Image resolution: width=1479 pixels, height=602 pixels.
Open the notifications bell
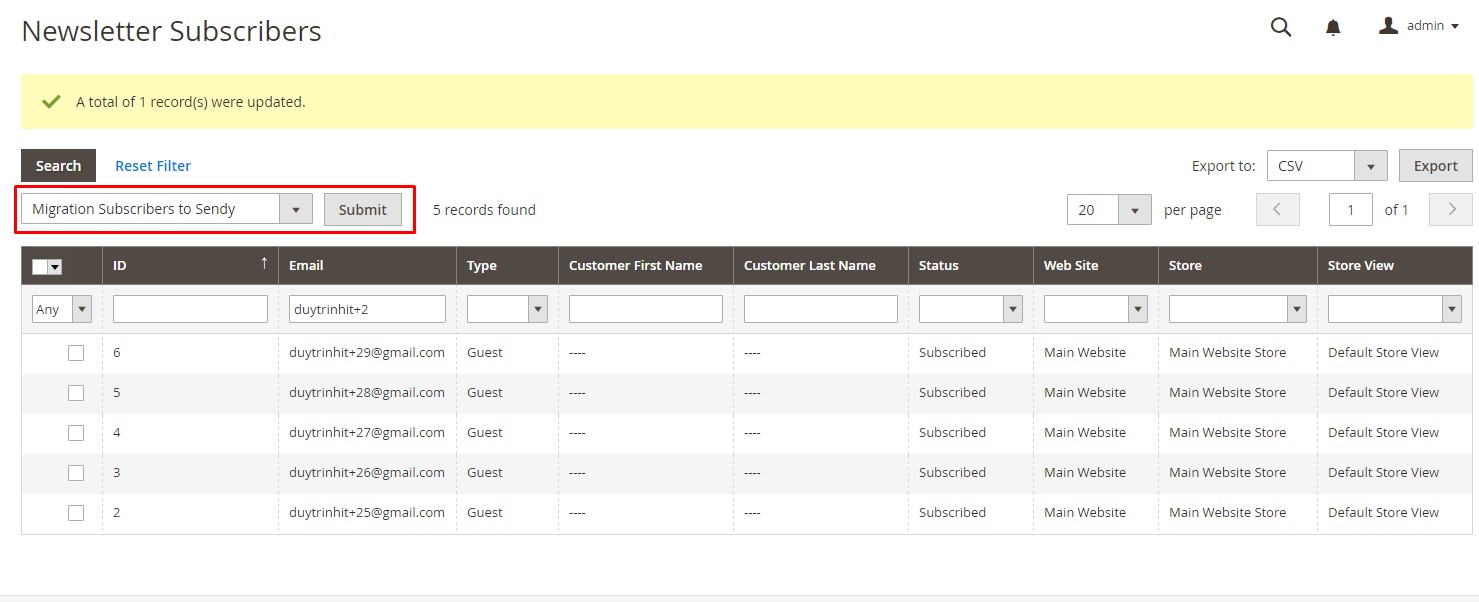tap(1333, 28)
